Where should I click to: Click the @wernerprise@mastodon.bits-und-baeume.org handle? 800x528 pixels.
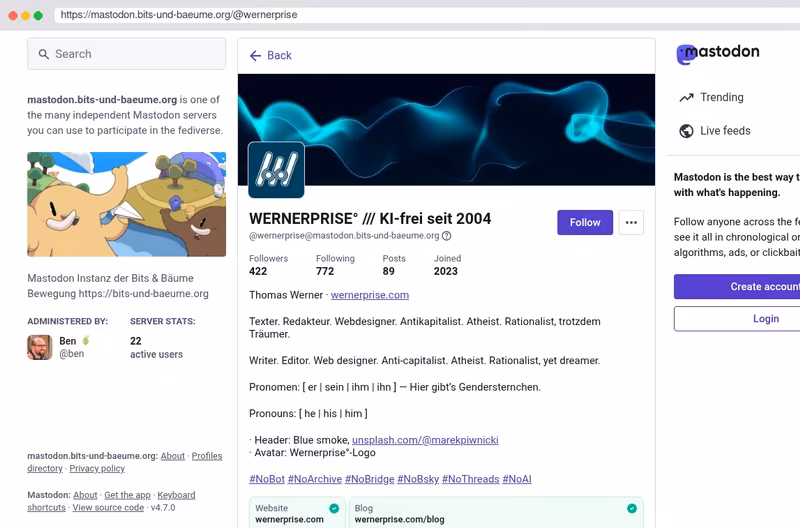[344, 236]
